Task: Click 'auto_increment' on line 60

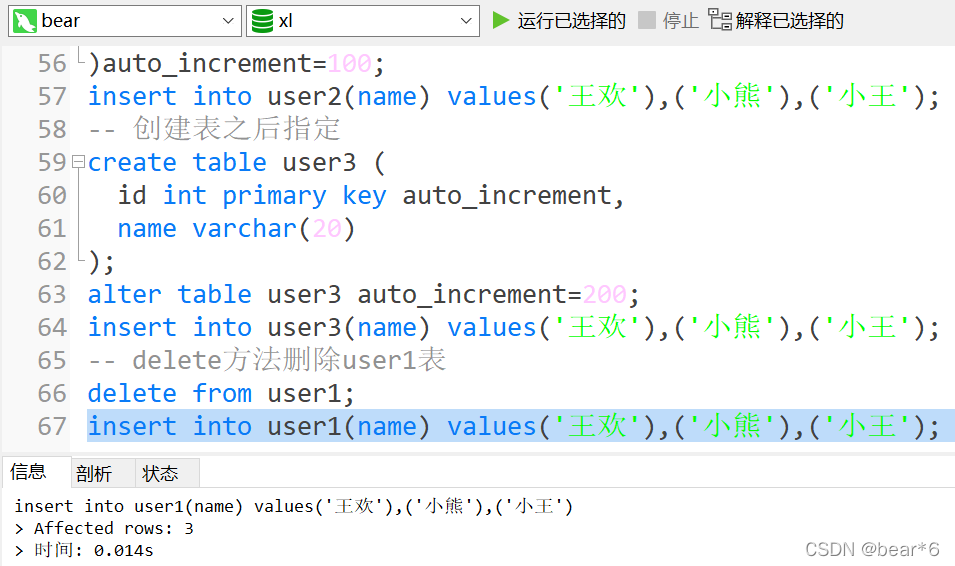Action: tap(506, 196)
